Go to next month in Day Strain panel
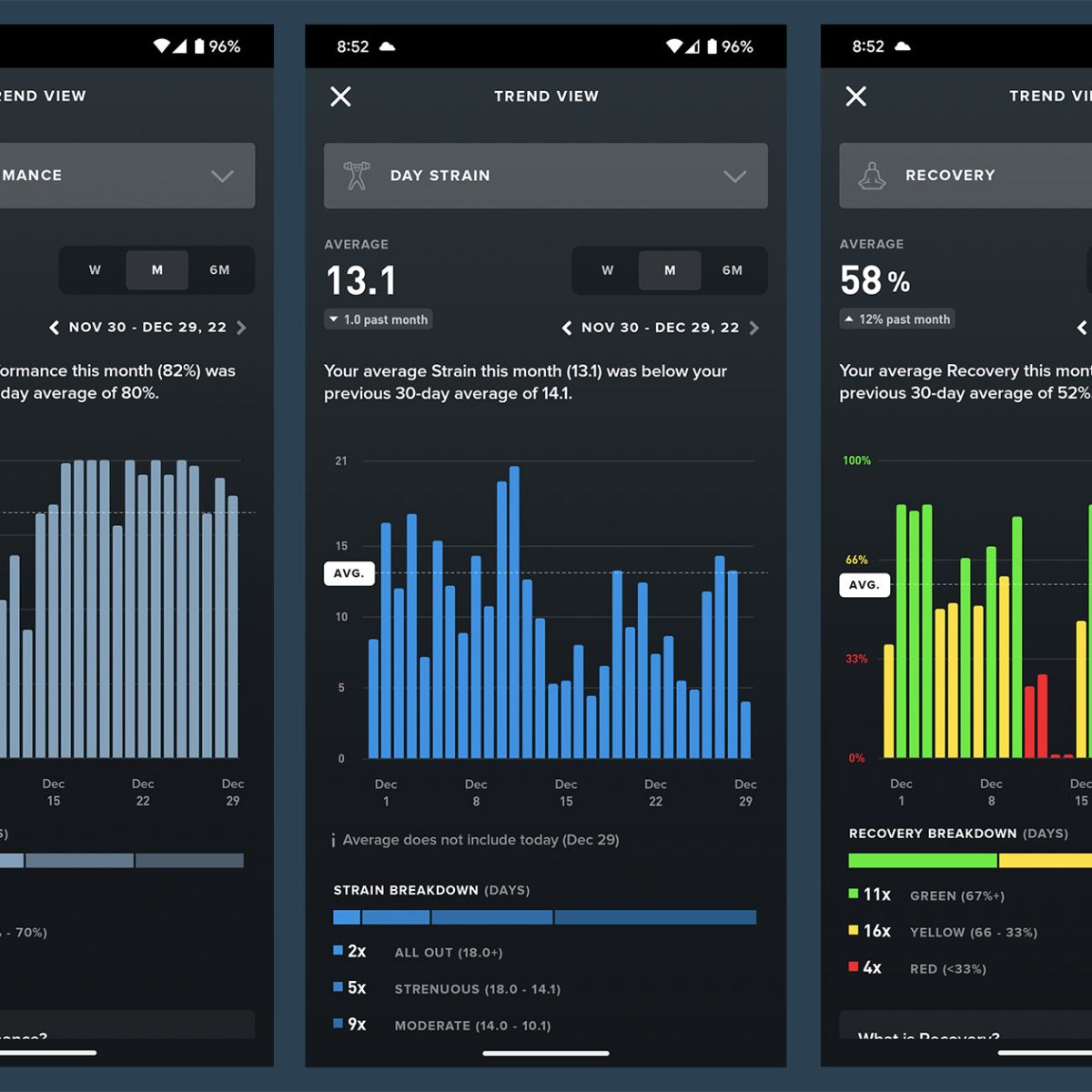The image size is (1092, 1092). tap(754, 328)
